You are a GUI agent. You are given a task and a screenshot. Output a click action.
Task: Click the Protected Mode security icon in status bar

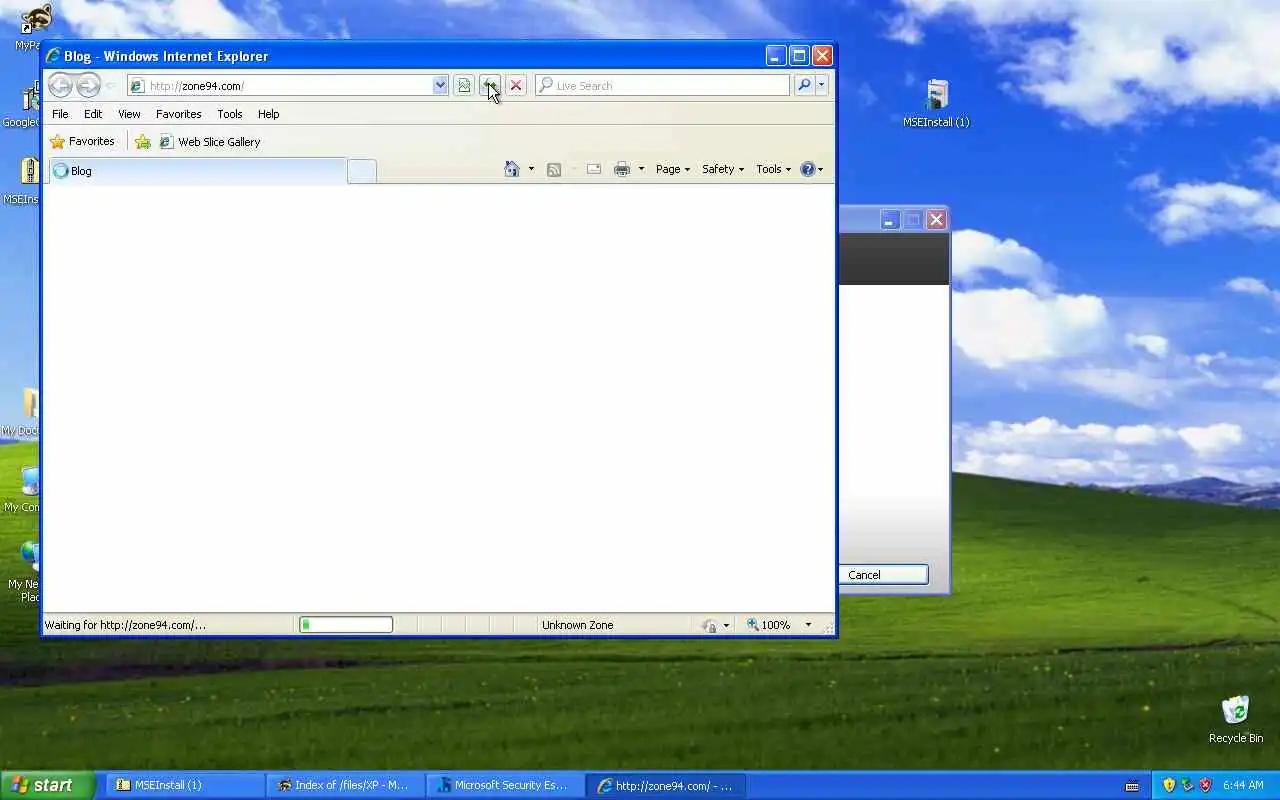(710, 625)
